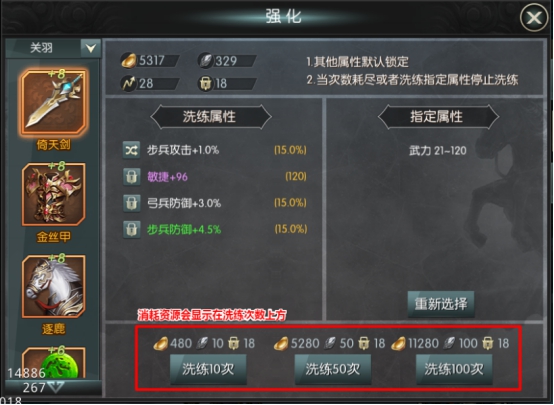Select the 金丝甲 armor equipment icon
The image size is (554, 405).
[x=54, y=194]
